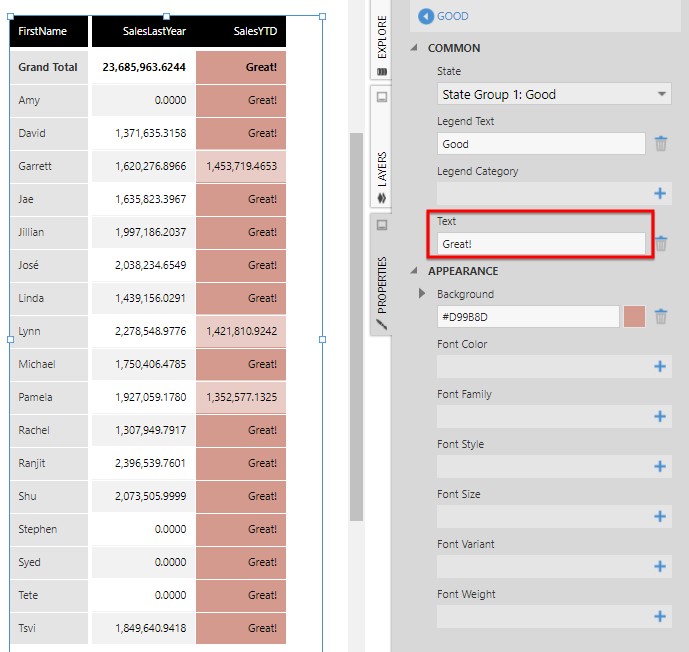
Task: Click the Background color swatch
Action: pyautogui.click(x=634, y=317)
